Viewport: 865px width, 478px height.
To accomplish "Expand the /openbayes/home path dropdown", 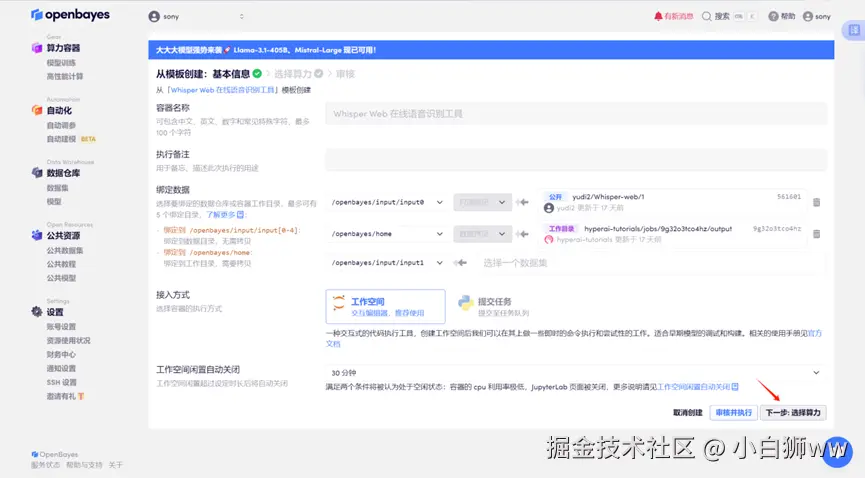I will click(x=387, y=234).
